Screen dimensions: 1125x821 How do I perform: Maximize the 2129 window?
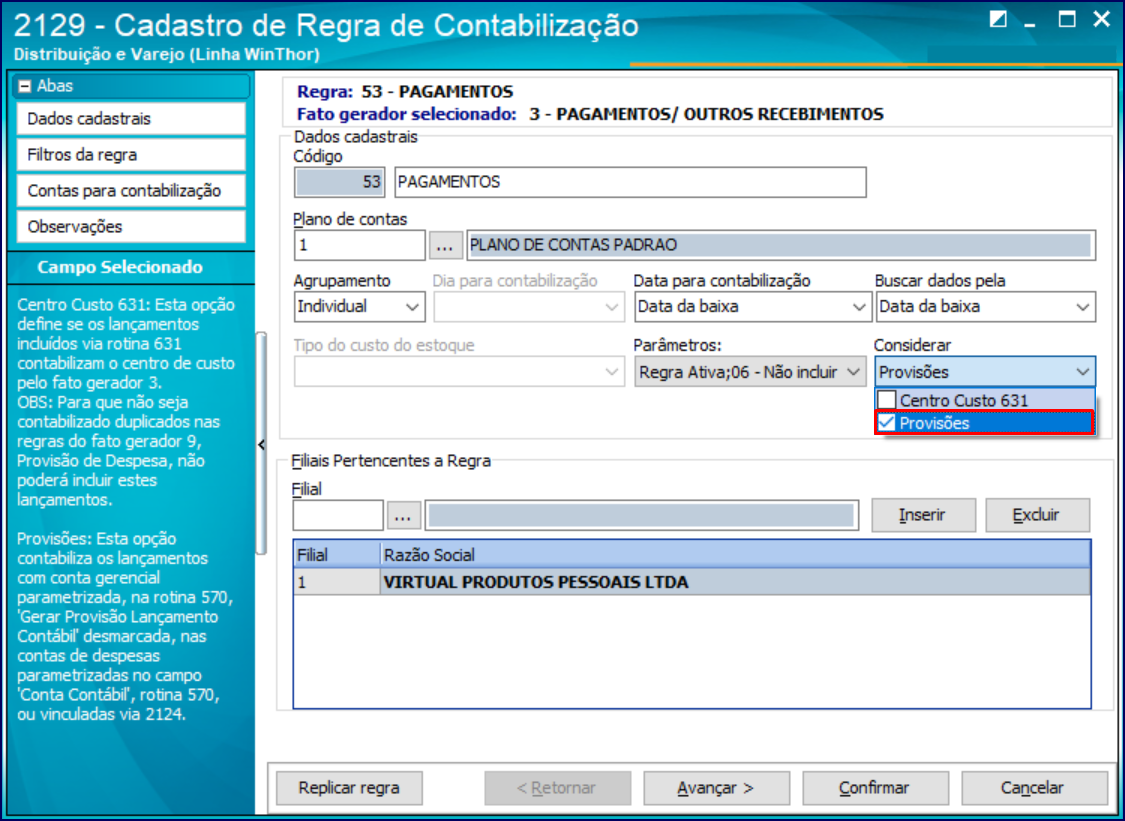pyautogui.click(x=1068, y=20)
